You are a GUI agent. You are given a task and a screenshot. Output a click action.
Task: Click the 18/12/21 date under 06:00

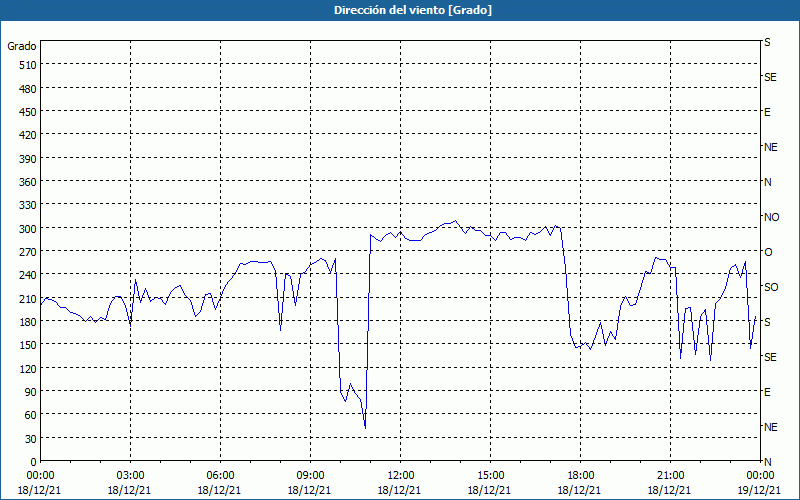coord(220,490)
